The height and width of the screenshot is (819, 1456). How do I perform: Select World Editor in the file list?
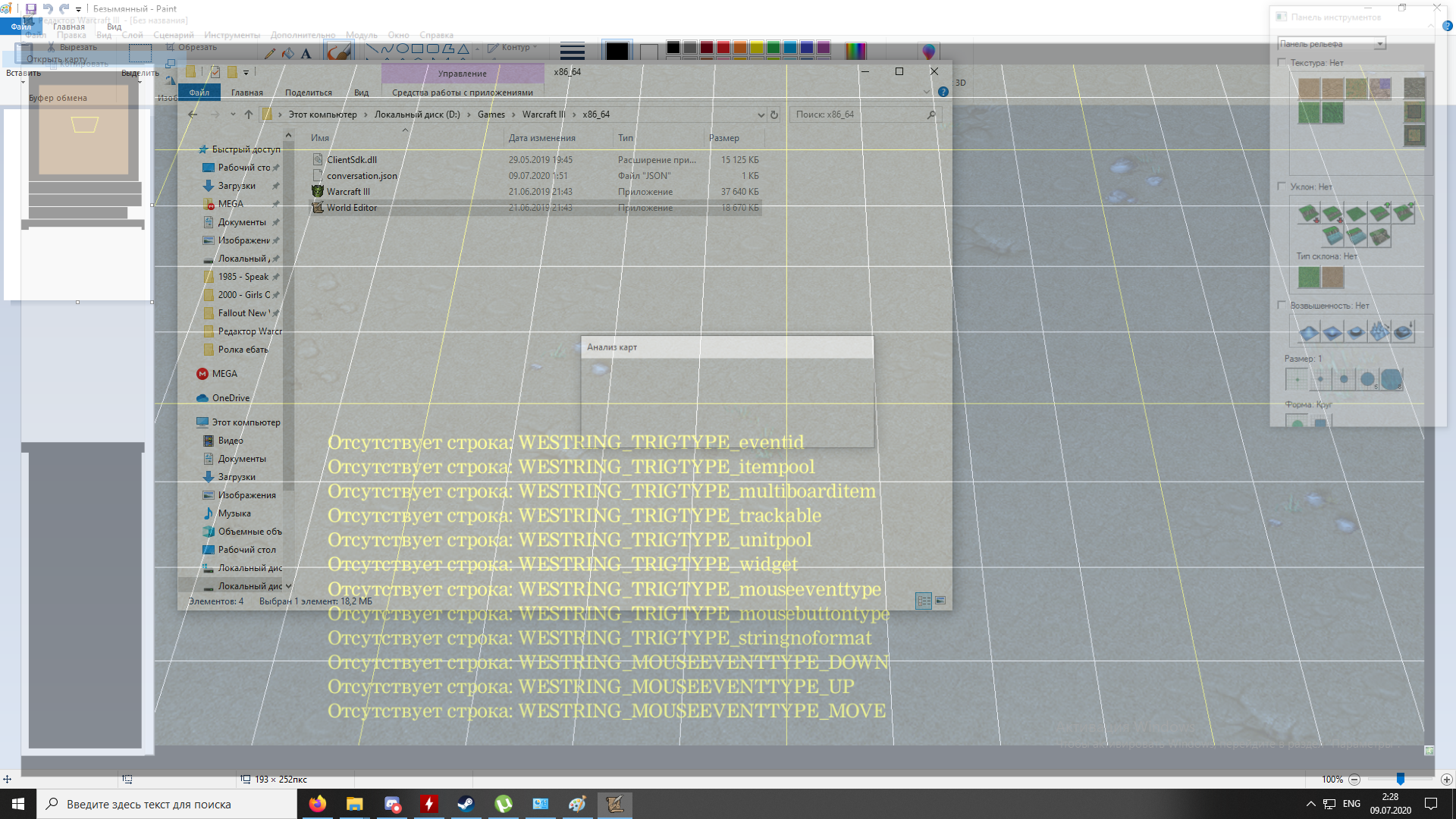pos(352,208)
